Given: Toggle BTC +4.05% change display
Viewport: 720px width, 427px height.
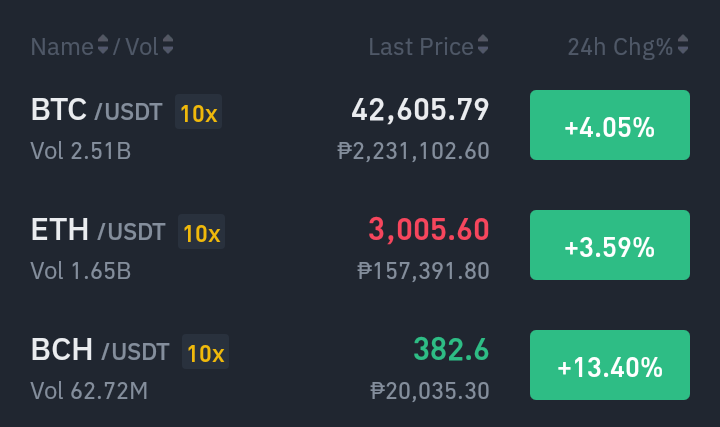Looking at the screenshot, I should 610,125.
